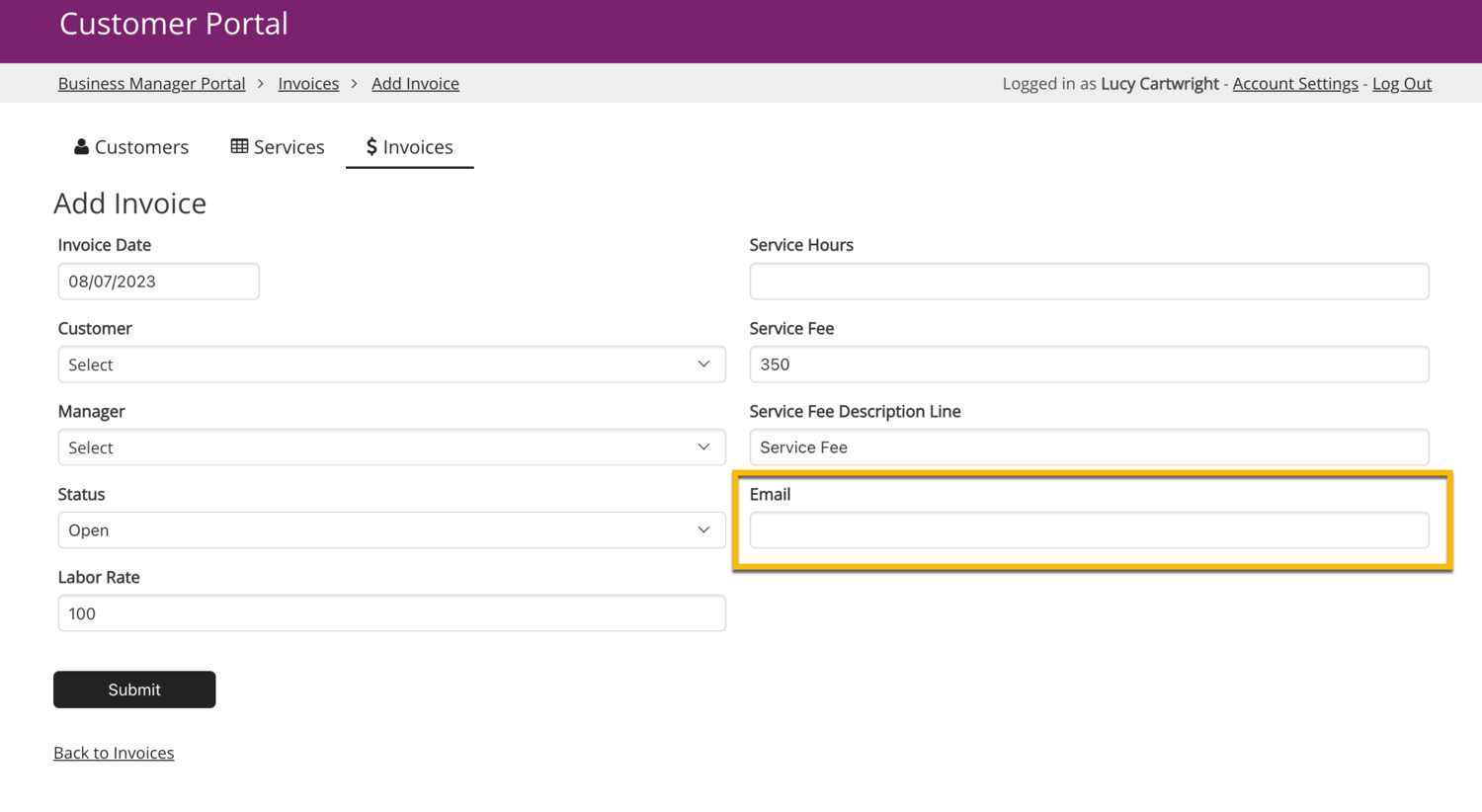Click the table grid icon beside Services

[239, 146]
